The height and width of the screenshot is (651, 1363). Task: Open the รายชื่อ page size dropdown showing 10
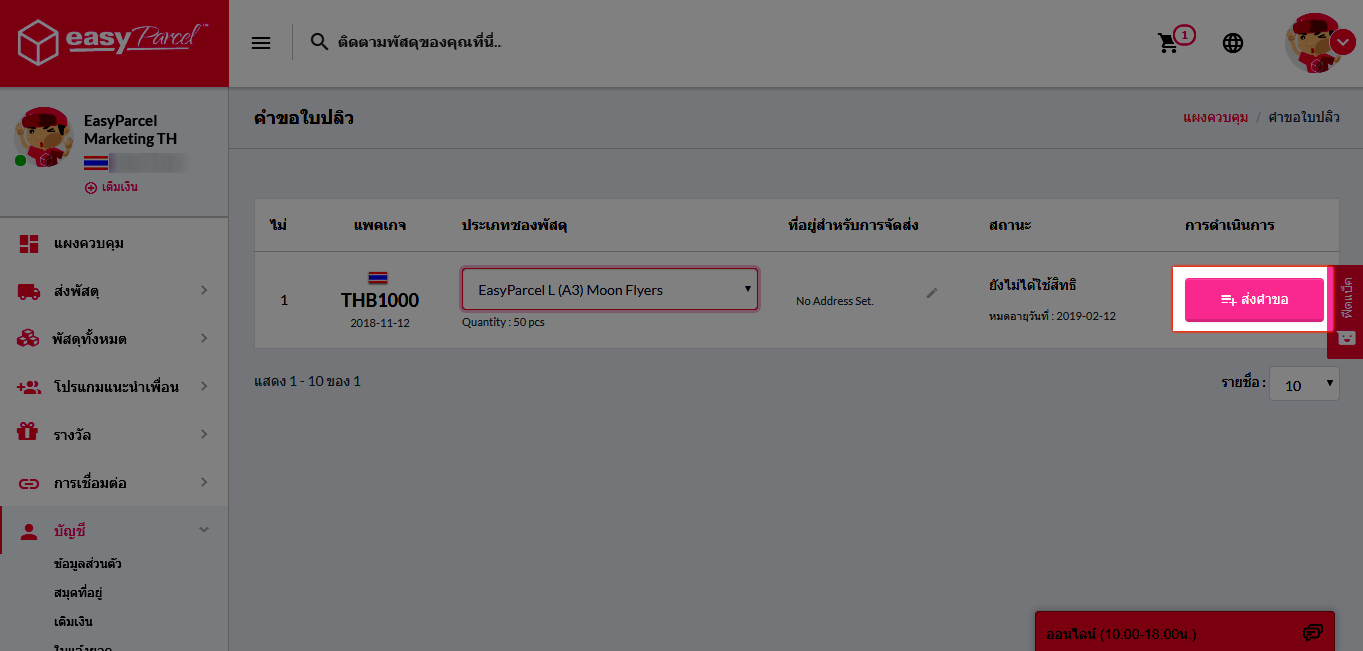1304,384
